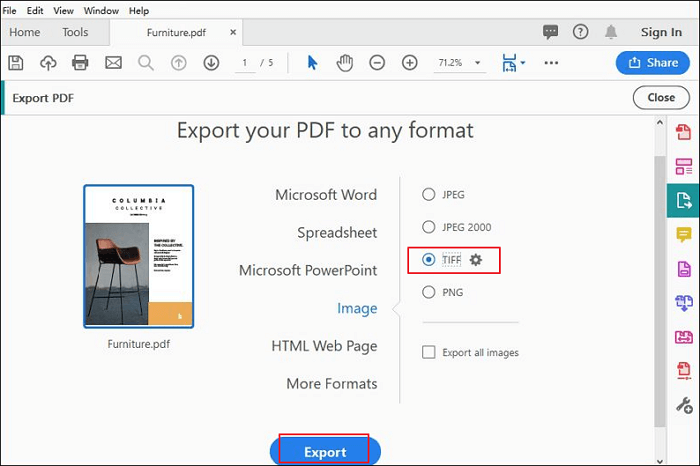Click the blue Export button
This screenshot has height=466, width=700.
(x=324, y=452)
